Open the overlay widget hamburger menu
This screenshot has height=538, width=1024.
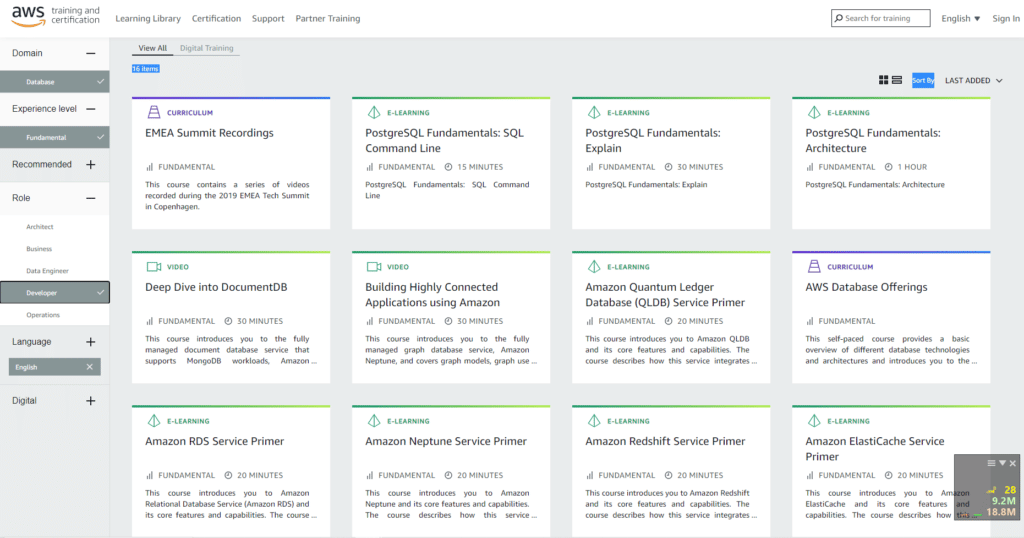coord(991,463)
